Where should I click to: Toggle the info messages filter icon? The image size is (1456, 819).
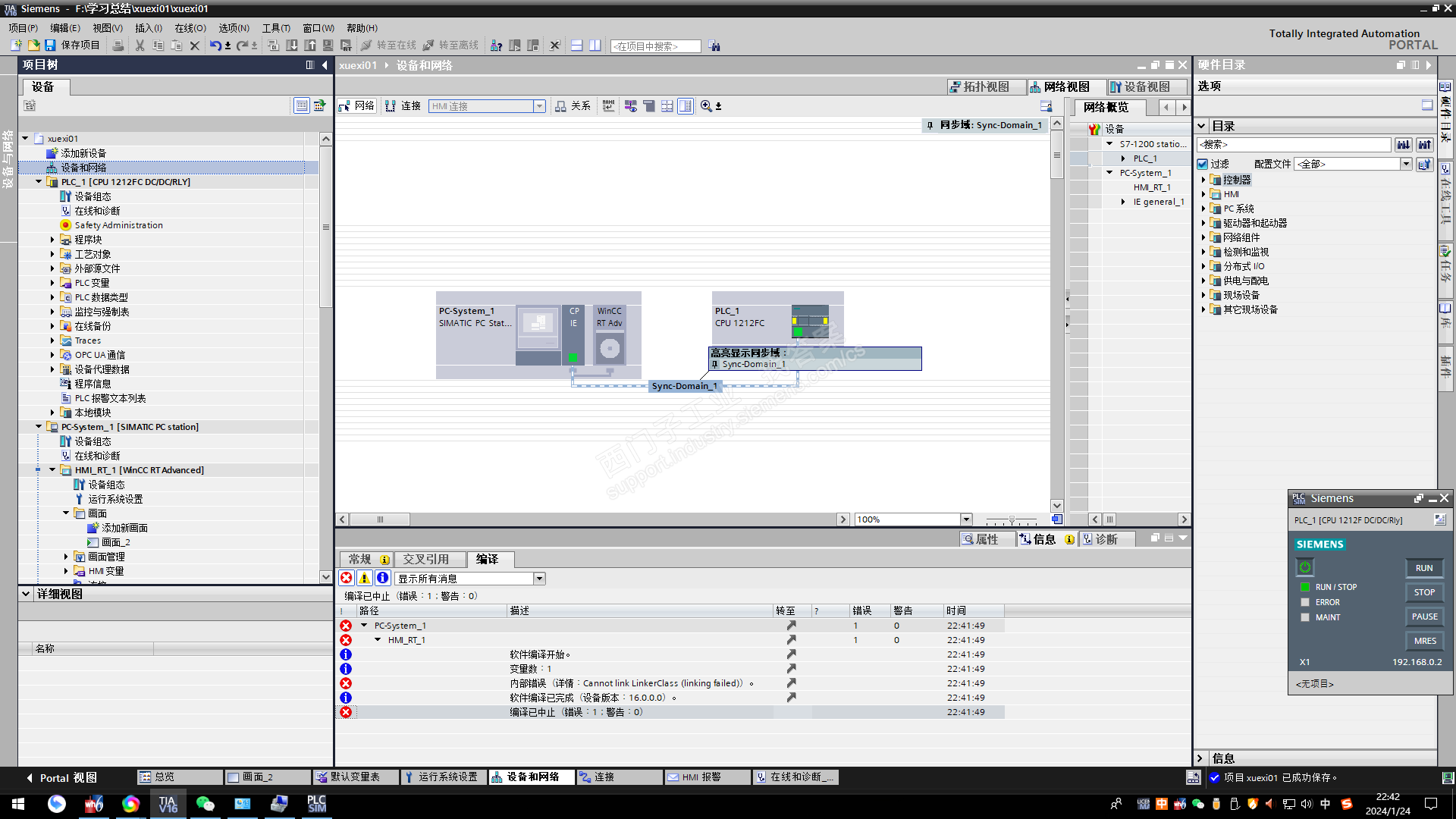(x=383, y=579)
